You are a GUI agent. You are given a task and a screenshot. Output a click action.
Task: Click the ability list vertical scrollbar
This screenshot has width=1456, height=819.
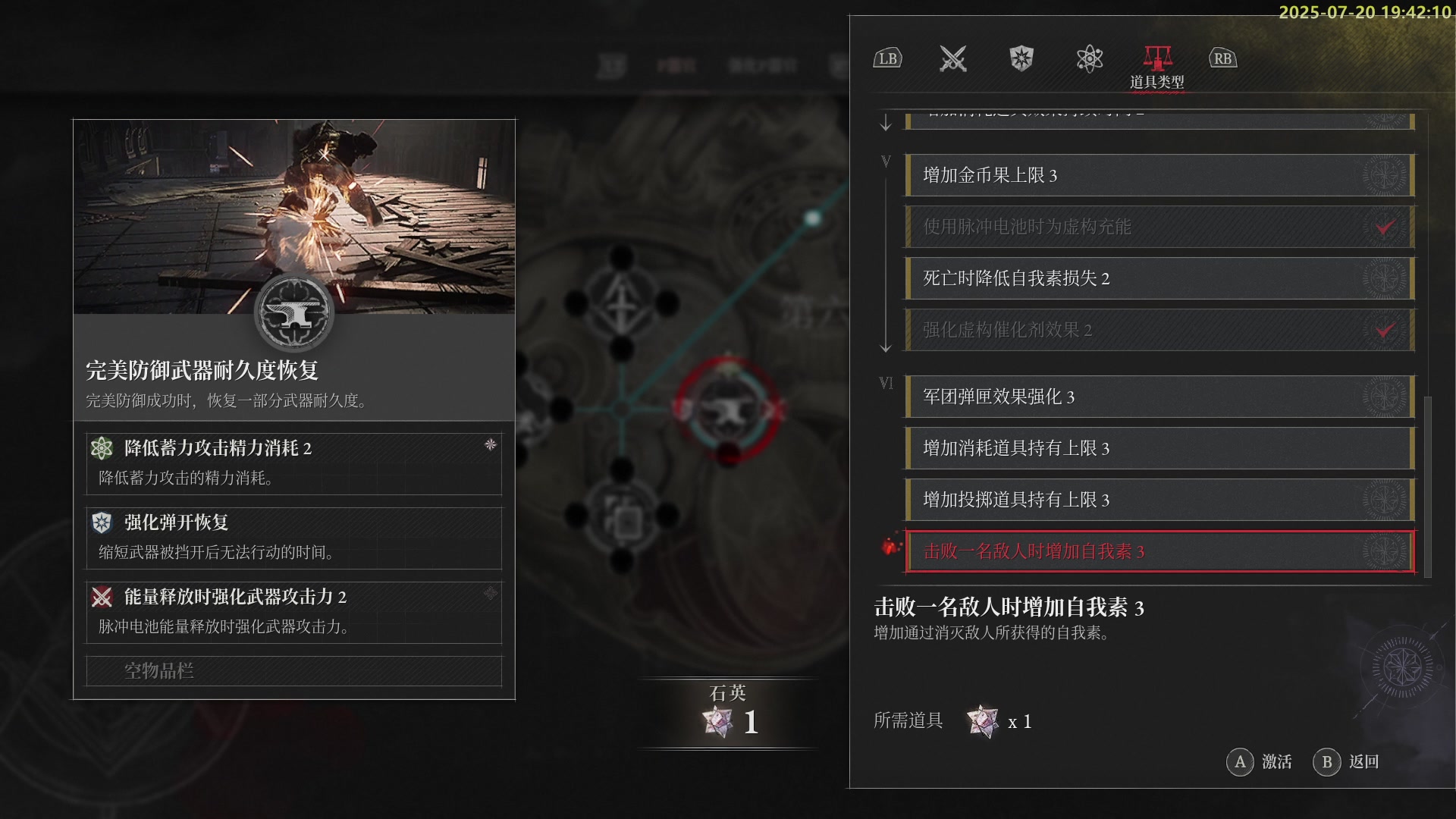click(x=1428, y=487)
